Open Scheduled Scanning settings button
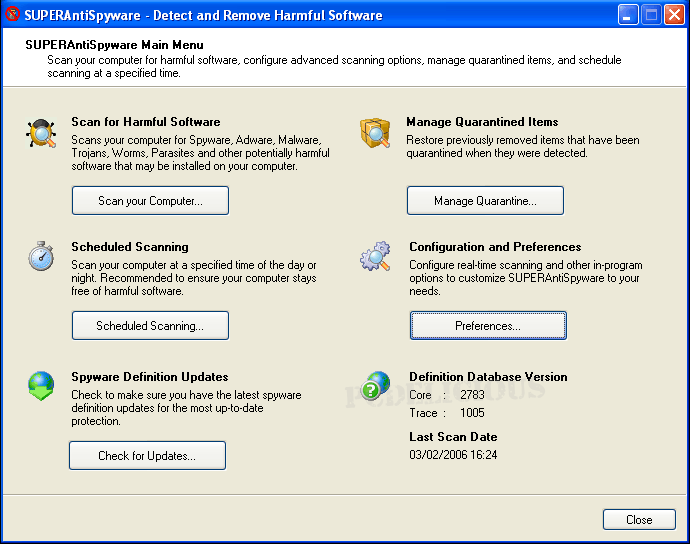 tap(150, 326)
